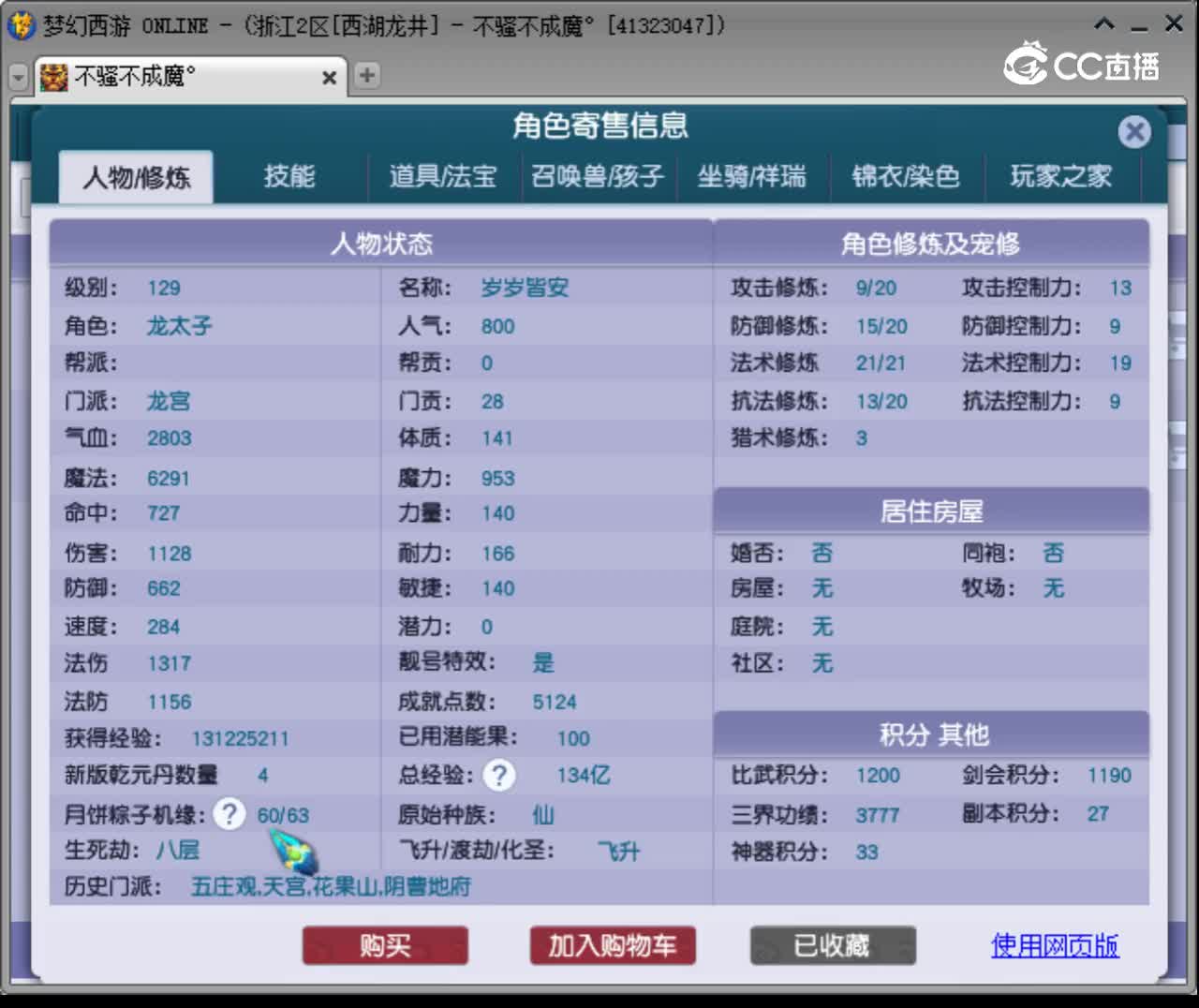Click the 获得经验 value 131225211
The height and width of the screenshot is (1008, 1199).
(x=240, y=739)
